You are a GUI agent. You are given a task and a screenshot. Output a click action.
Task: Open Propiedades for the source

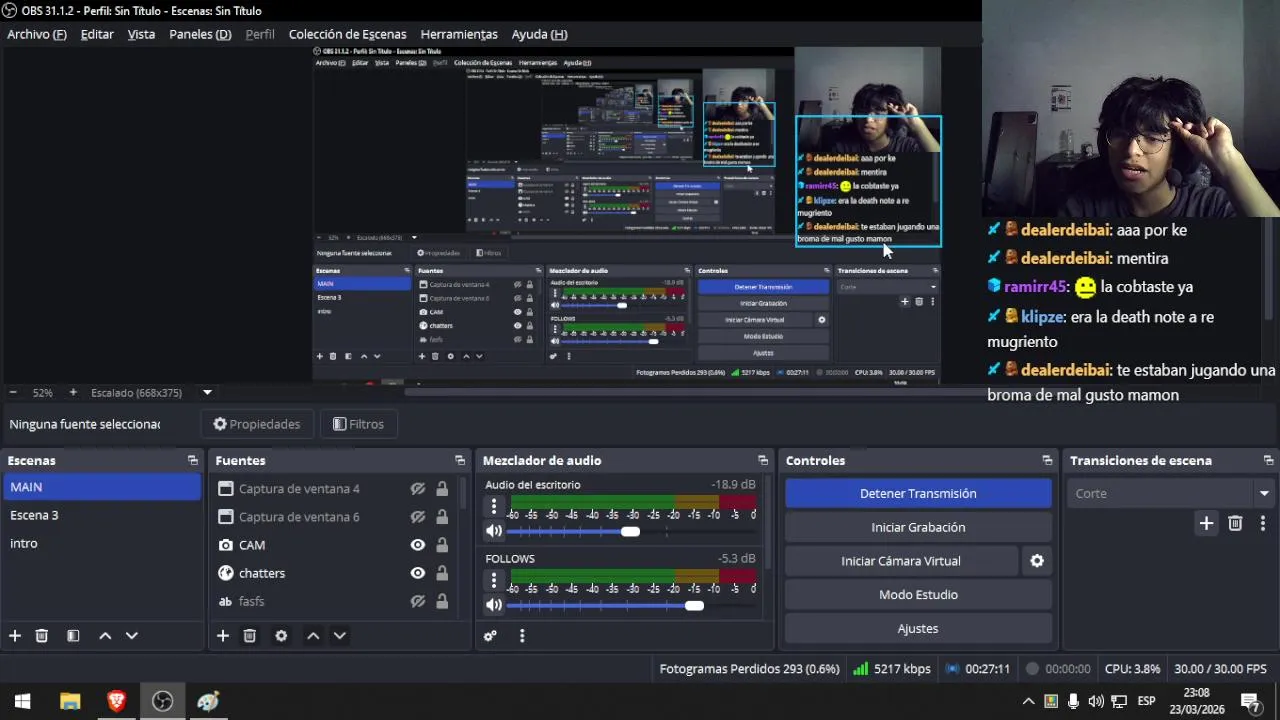pyautogui.click(x=257, y=424)
